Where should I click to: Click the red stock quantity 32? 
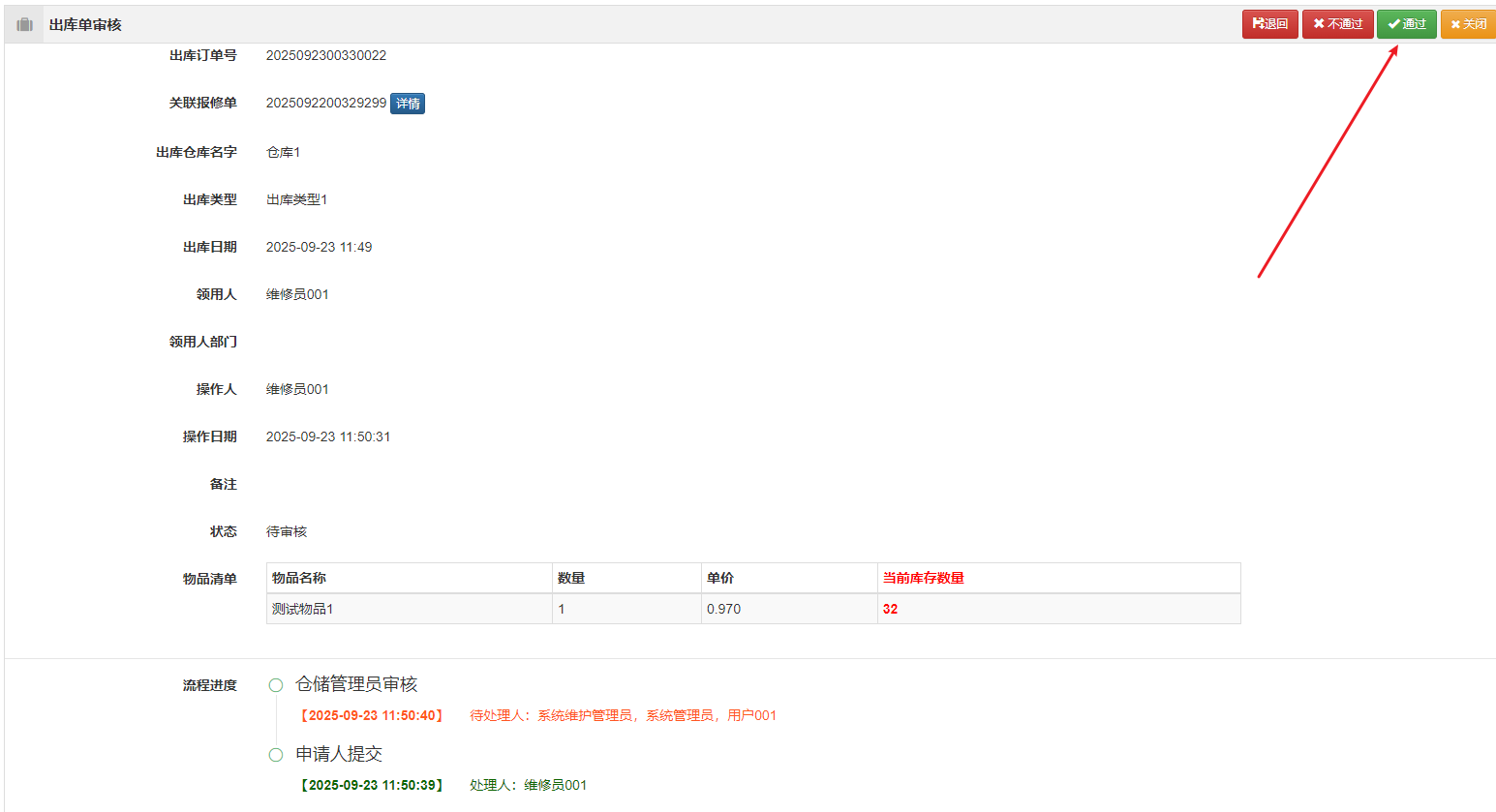pos(891,609)
